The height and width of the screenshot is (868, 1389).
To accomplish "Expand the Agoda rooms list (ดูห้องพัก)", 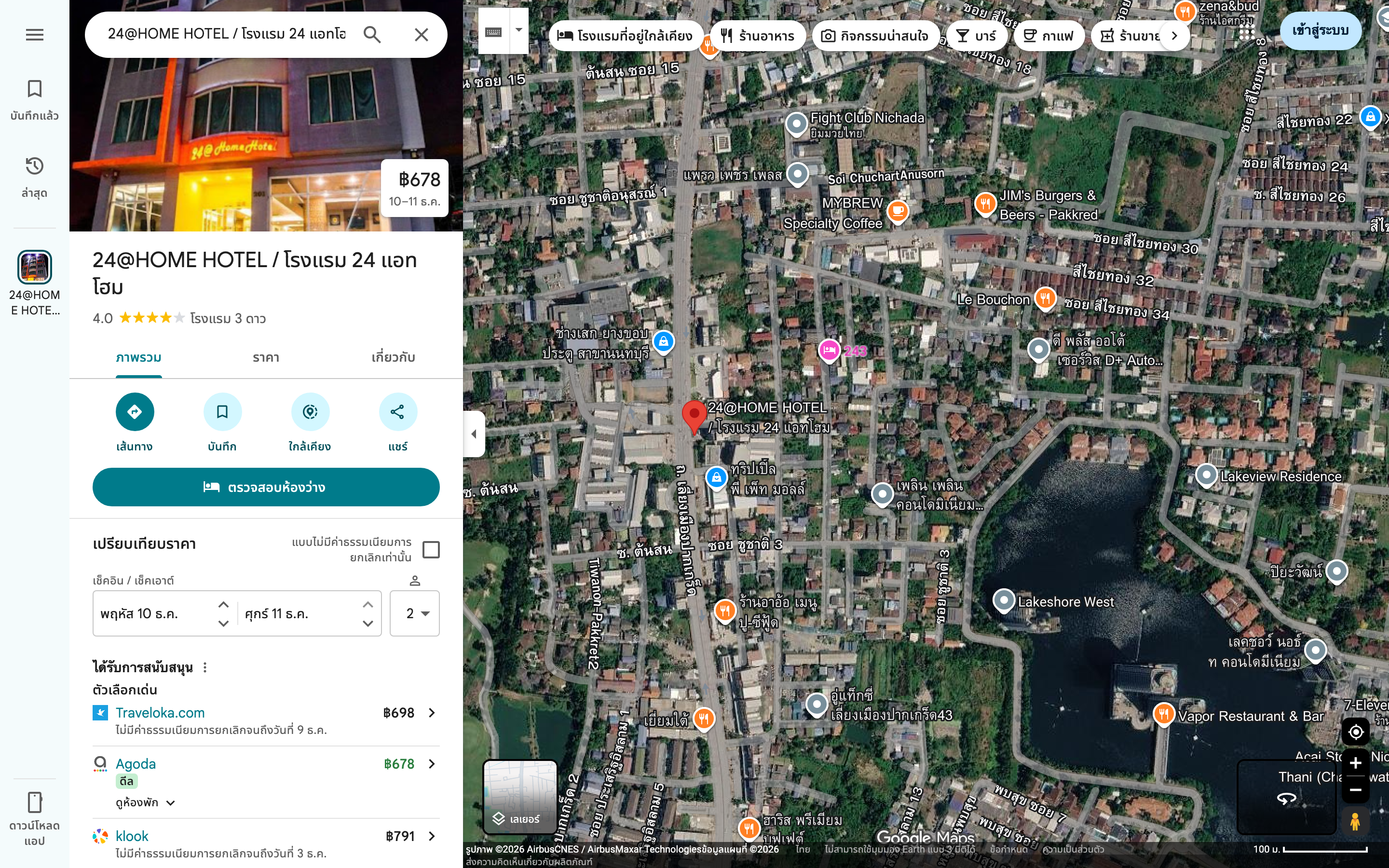I will pyautogui.click(x=145, y=802).
